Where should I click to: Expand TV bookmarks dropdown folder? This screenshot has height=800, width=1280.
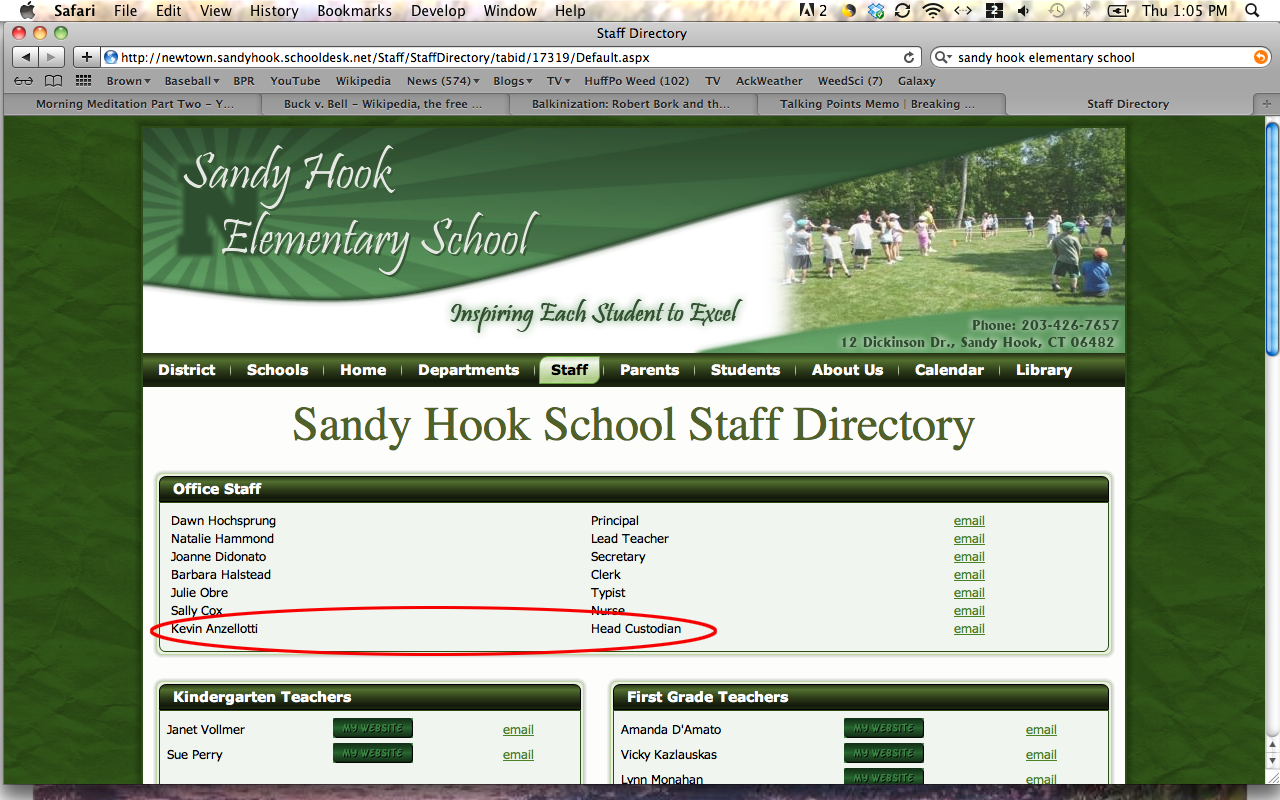558,81
